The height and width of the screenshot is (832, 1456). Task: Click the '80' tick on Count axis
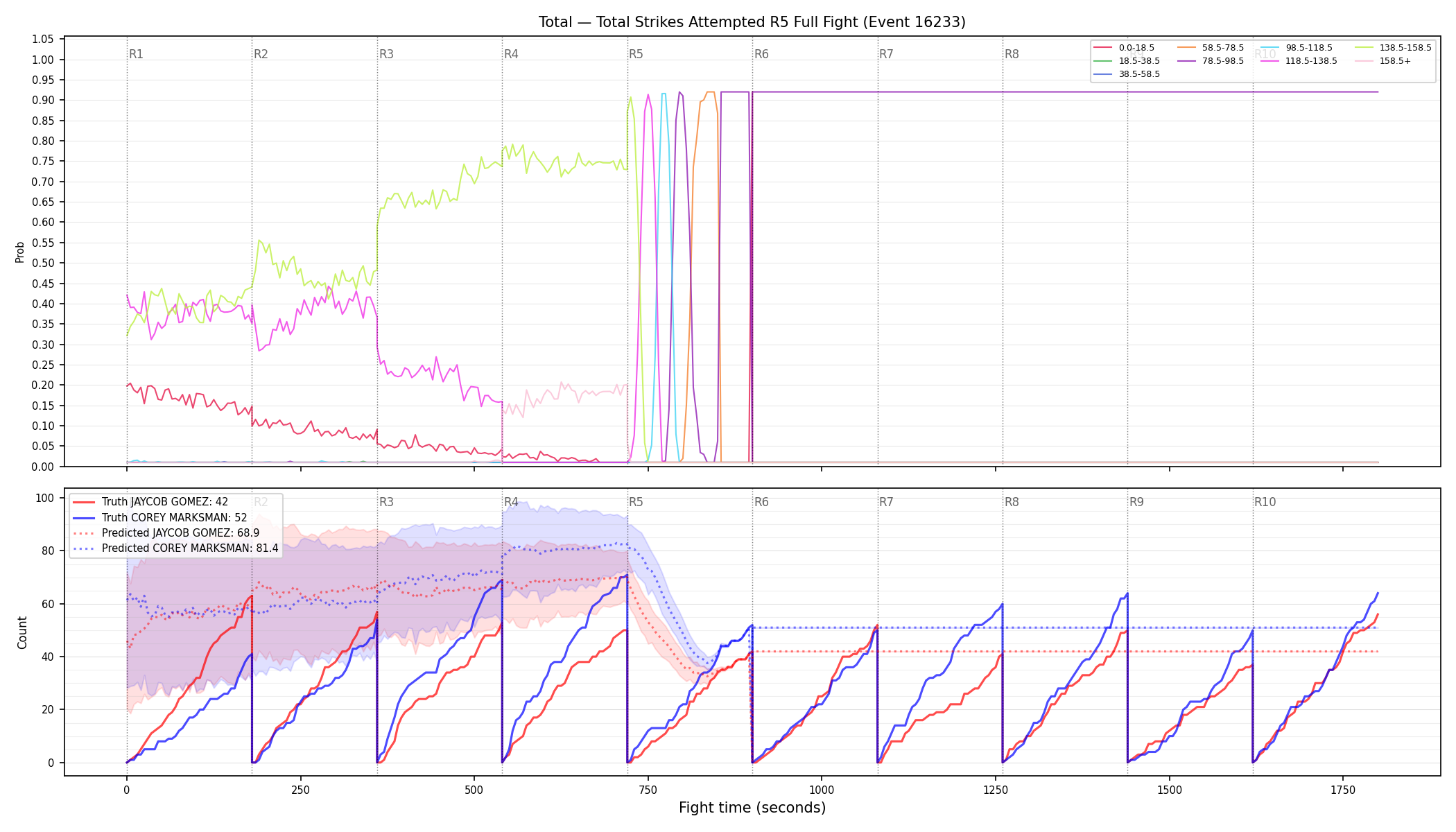pos(48,551)
